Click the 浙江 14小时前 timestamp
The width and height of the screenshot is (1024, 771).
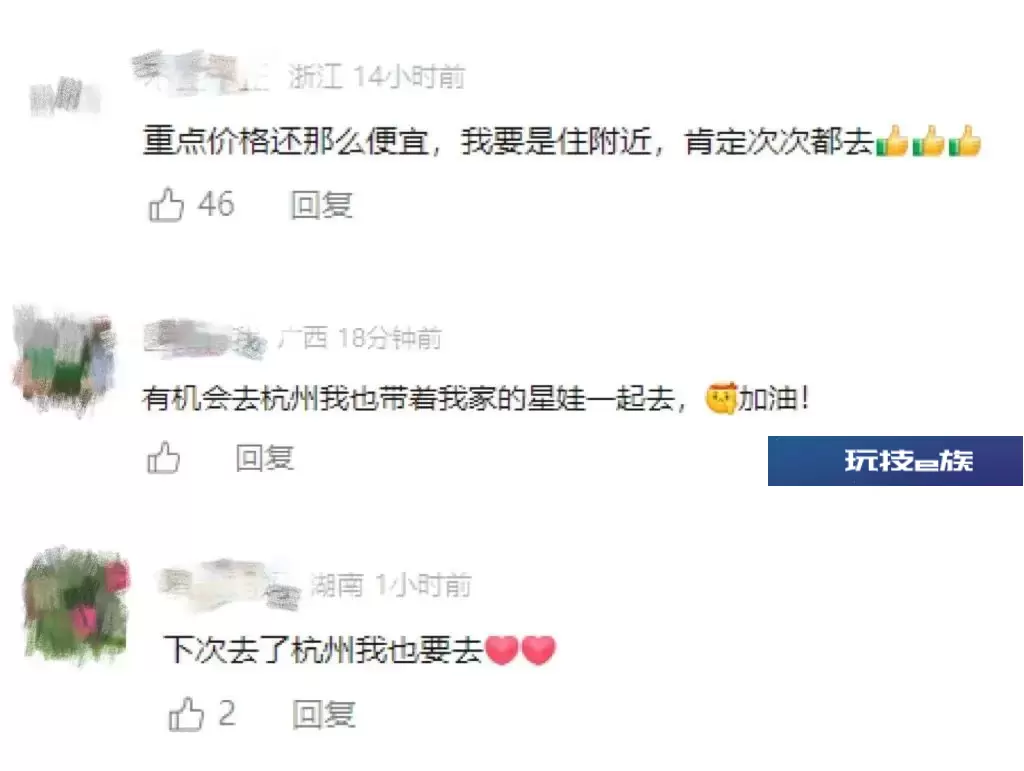tap(377, 77)
